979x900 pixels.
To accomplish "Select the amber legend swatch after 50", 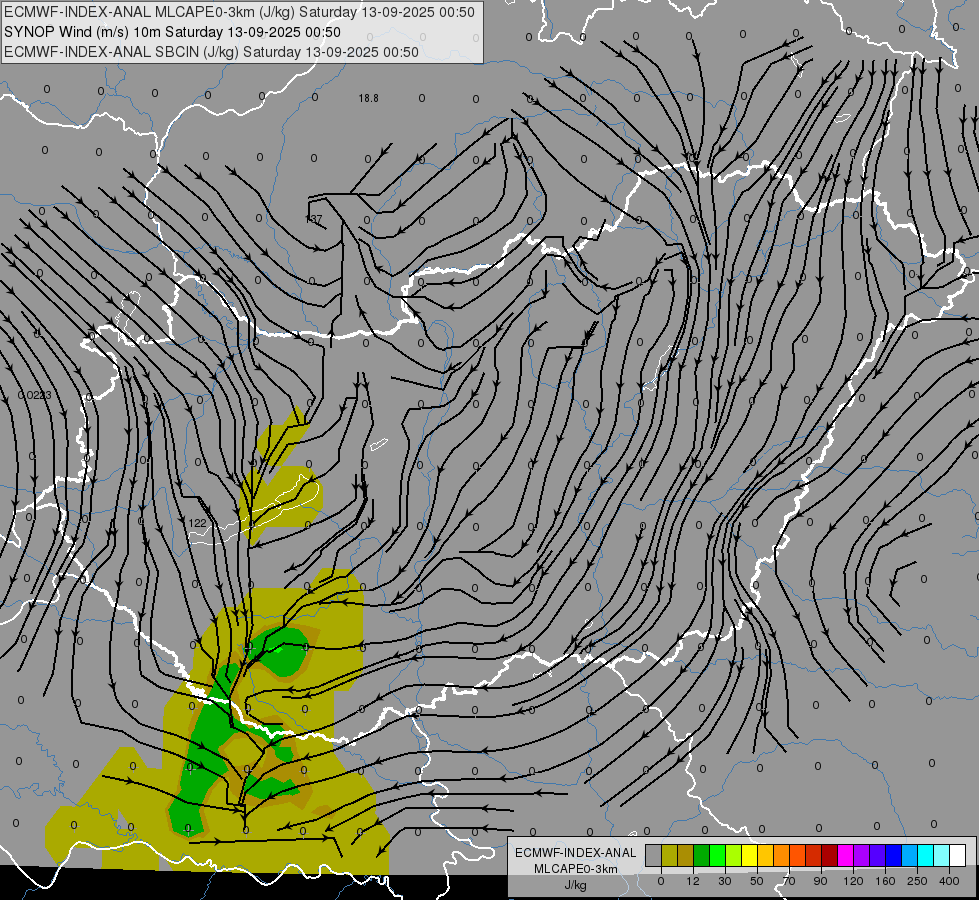I will [x=765, y=855].
